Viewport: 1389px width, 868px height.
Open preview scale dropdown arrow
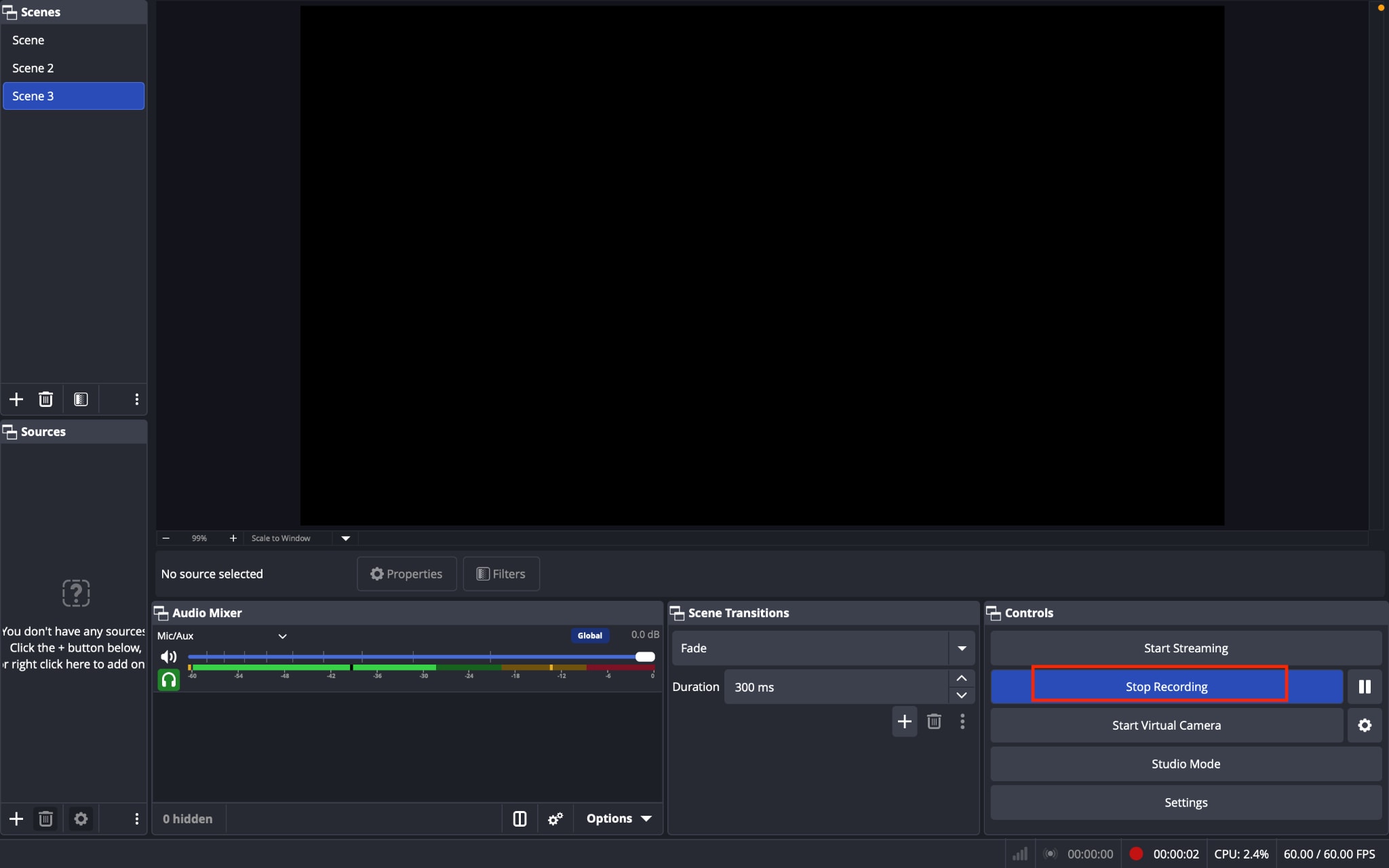[345, 538]
